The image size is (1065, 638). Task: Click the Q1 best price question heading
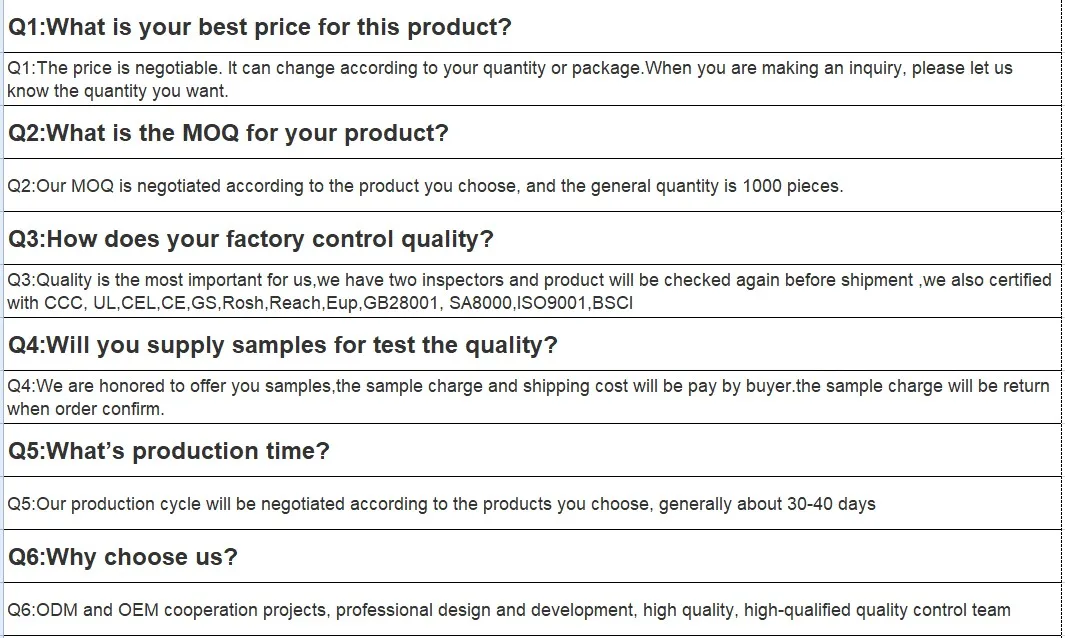tap(259, 27)
